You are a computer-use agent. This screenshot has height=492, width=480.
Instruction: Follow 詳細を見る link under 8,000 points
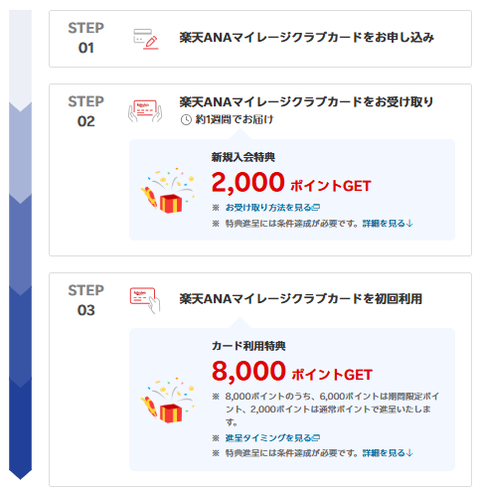tap(388, 453)
